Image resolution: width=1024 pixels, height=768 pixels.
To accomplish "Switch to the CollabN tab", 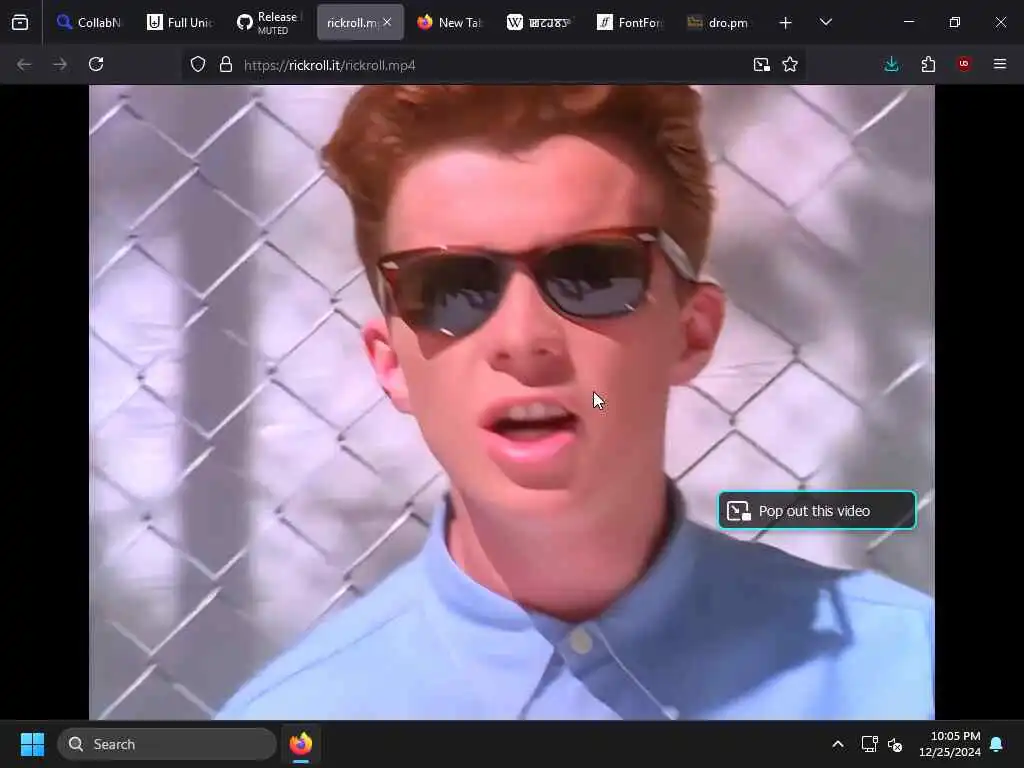I will pyautogui.click(x=88, y=23).
